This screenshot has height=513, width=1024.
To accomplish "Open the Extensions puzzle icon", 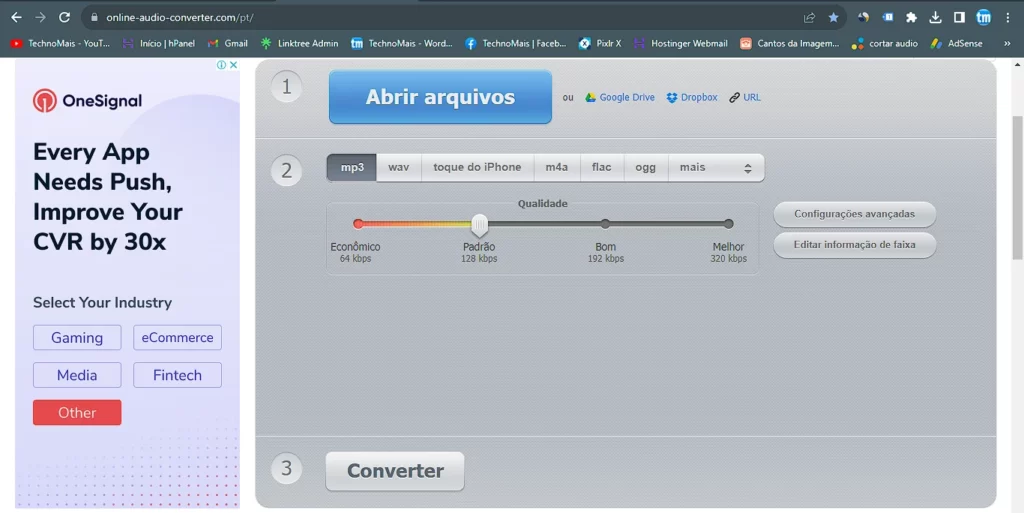I will 911,18.
